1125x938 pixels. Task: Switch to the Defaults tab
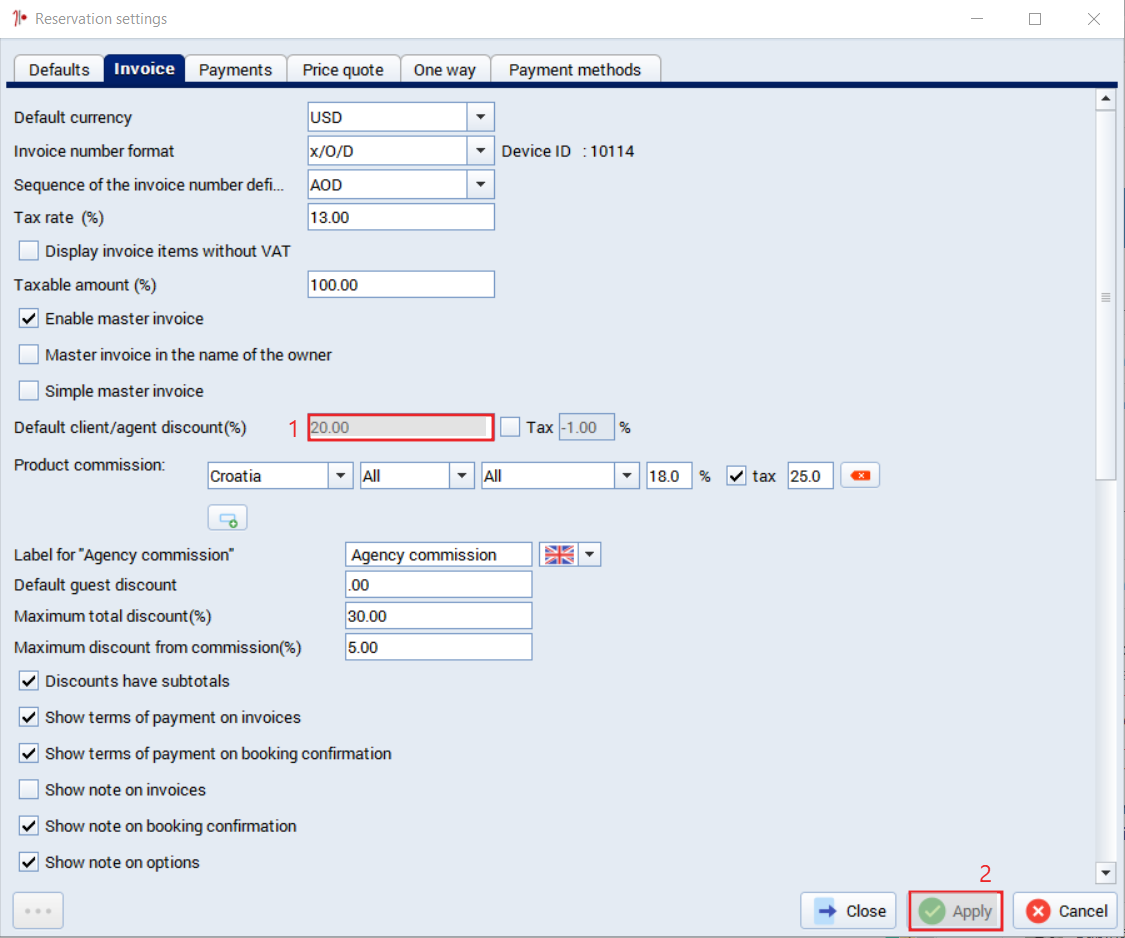tap(59, 70)
